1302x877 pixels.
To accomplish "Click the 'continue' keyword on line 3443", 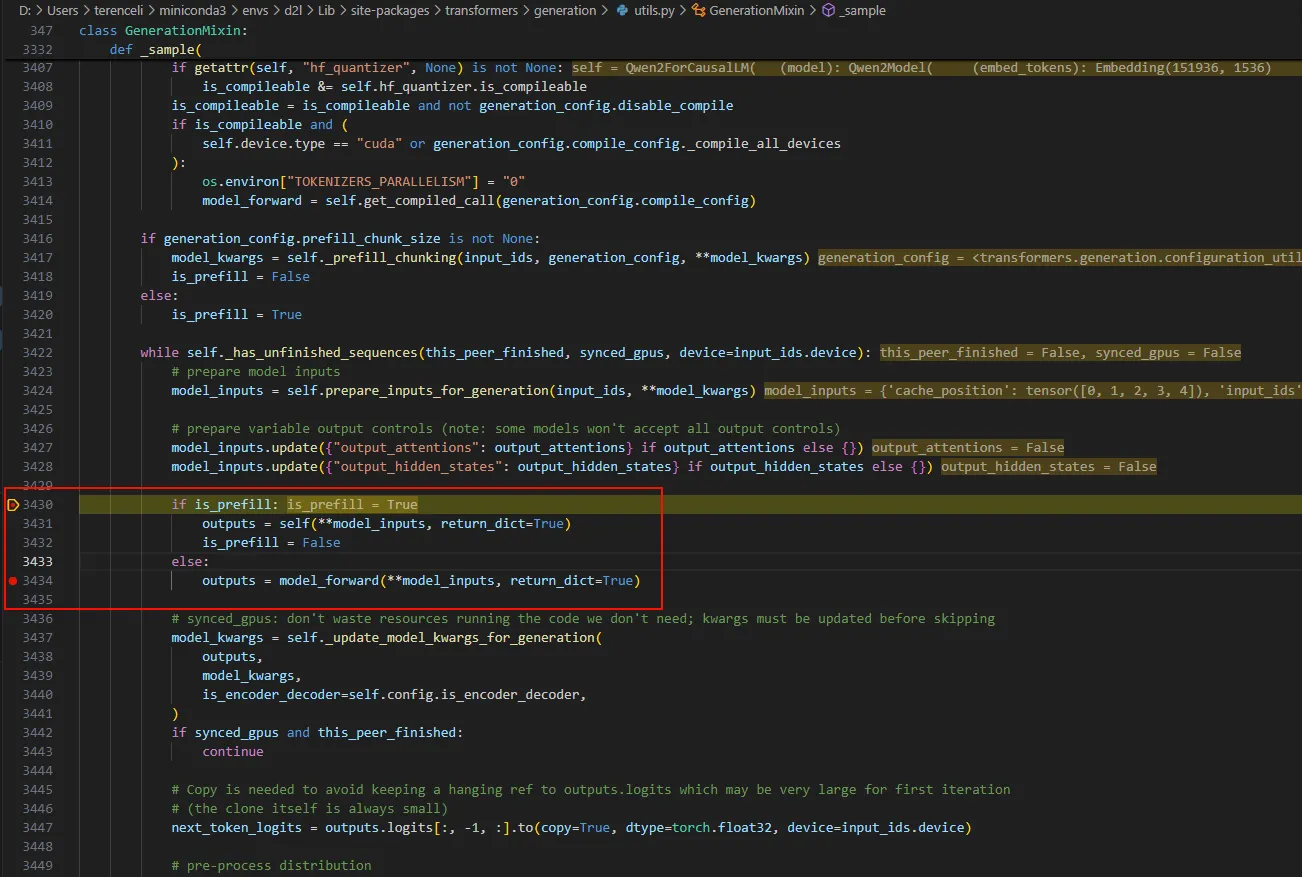I will point(233,752).
